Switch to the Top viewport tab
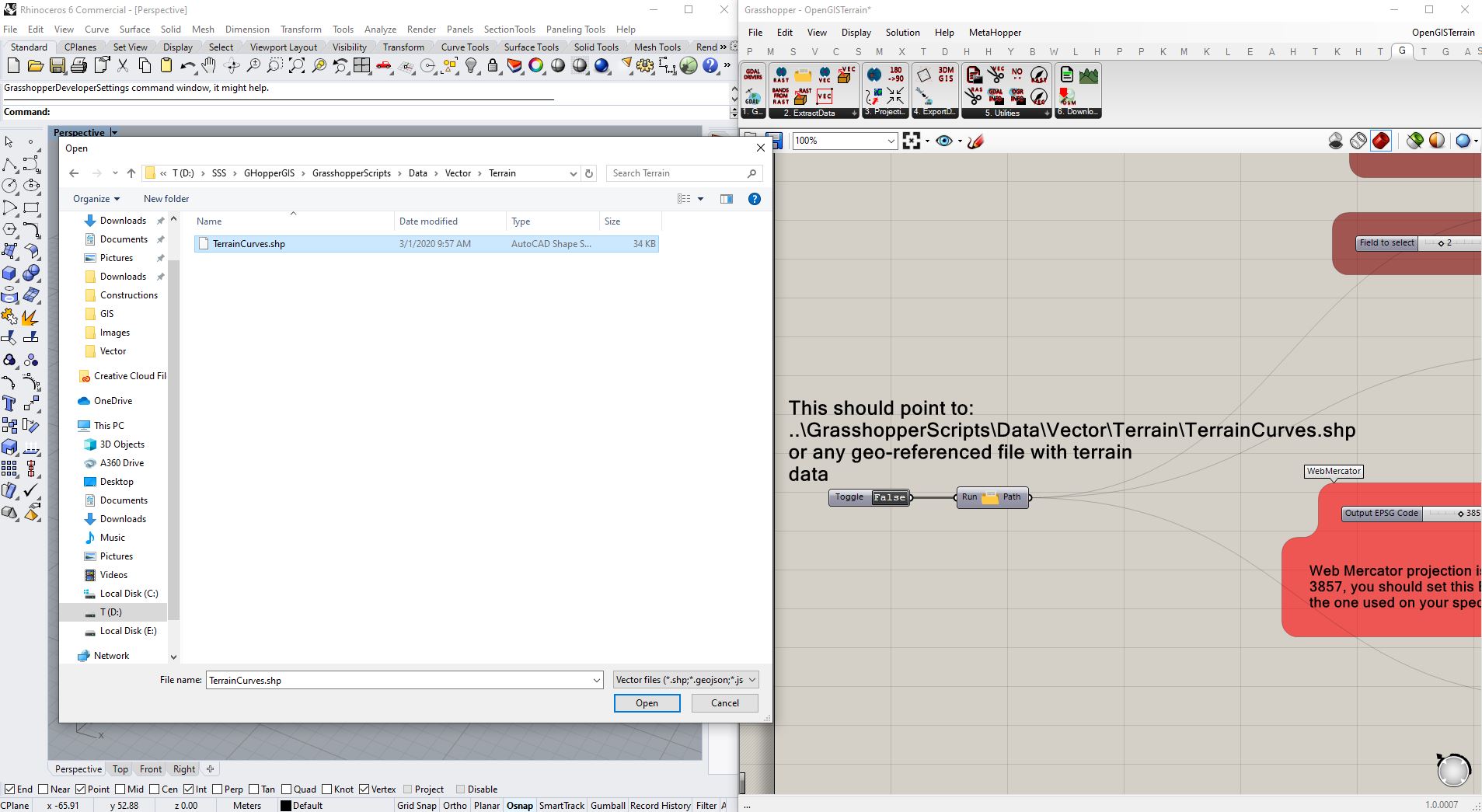 pos(120,769)
